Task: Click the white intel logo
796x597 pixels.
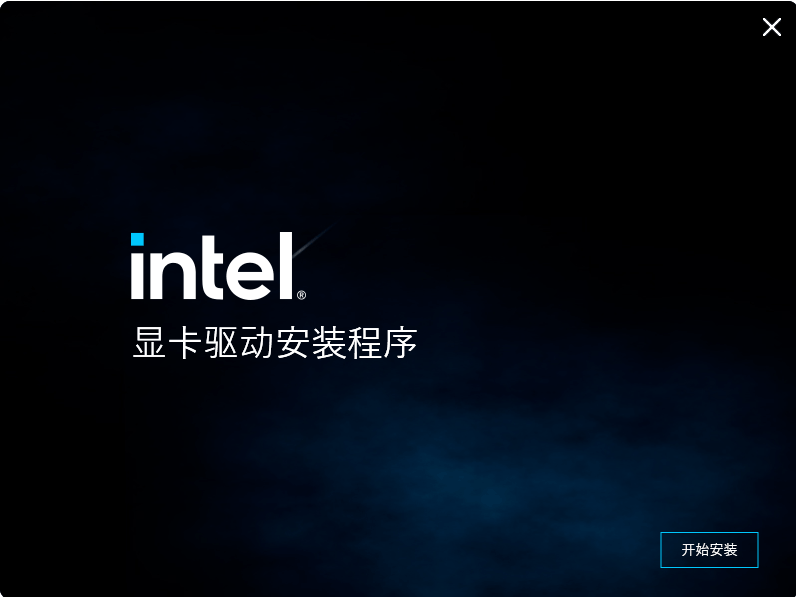Action: point(218,266)
